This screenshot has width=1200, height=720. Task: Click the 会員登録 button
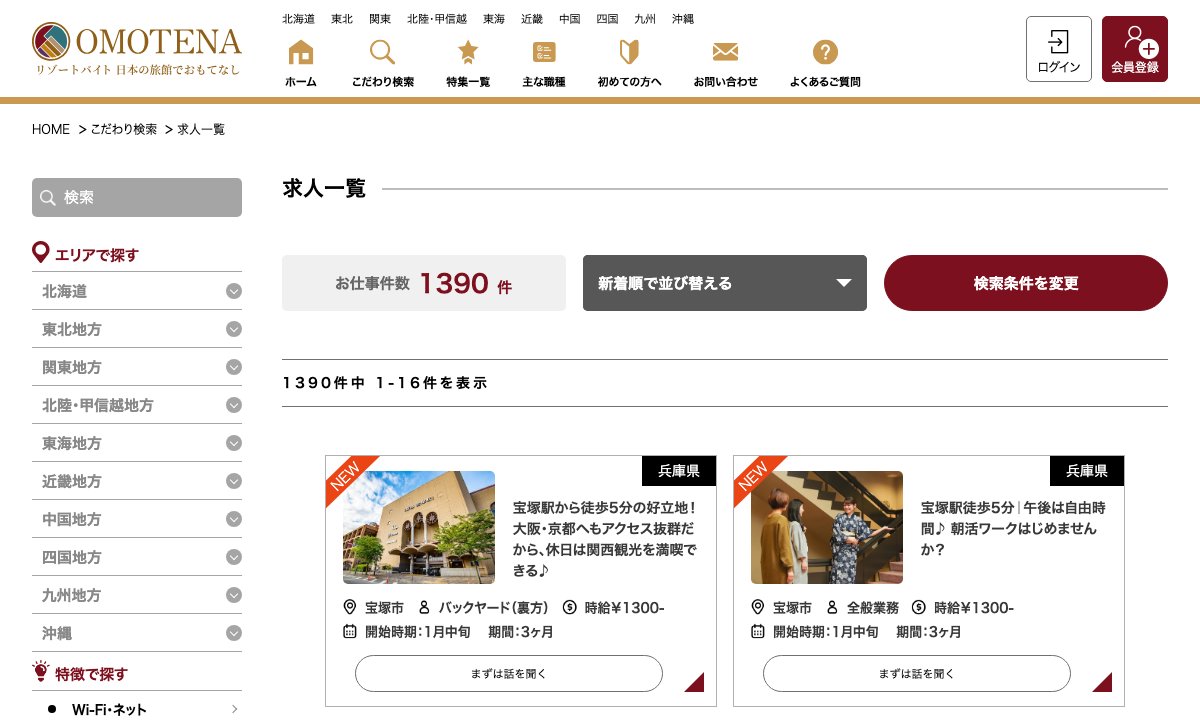click(1135, 49)
